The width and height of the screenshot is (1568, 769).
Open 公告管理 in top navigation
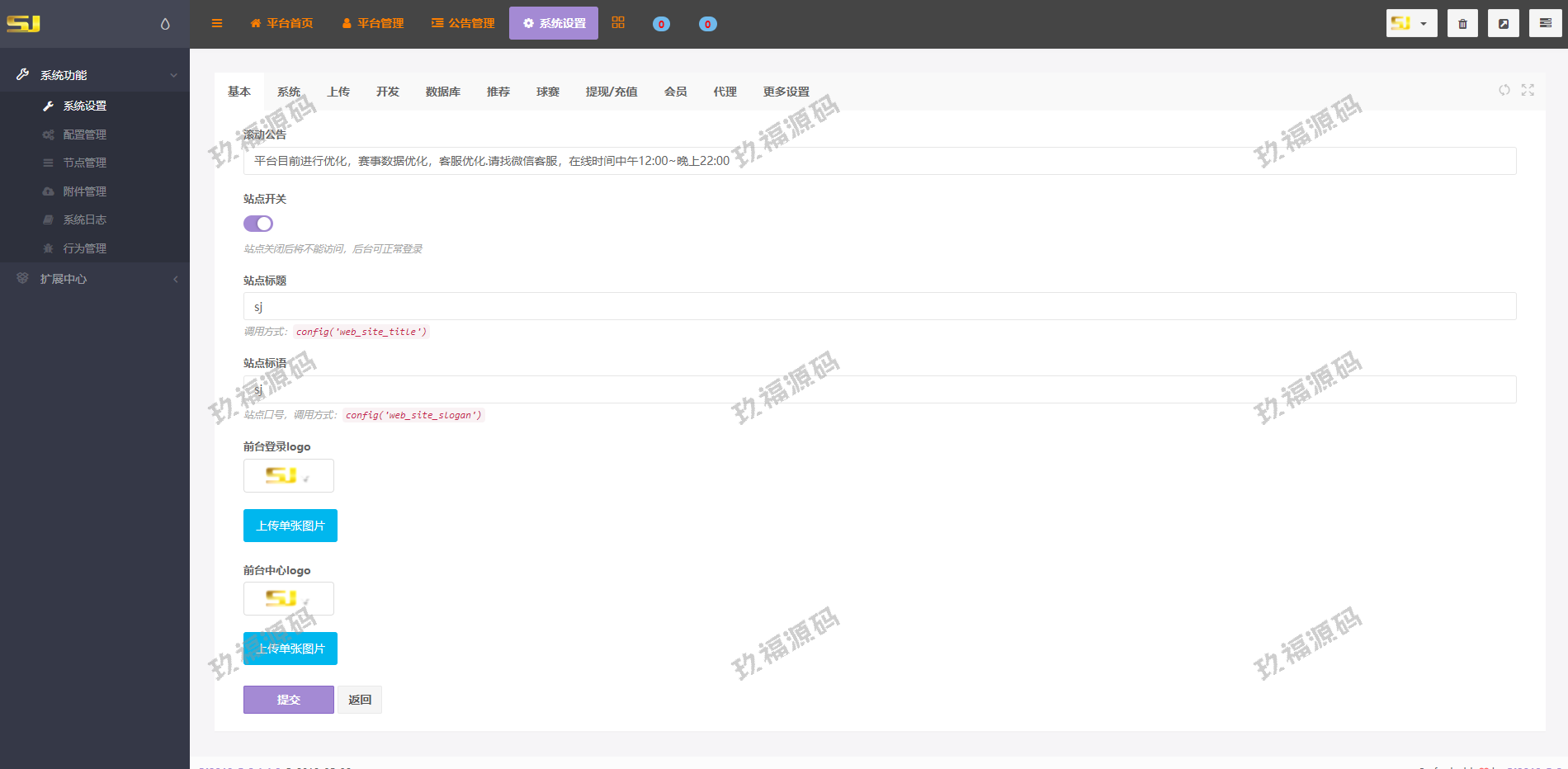(463, 23)
